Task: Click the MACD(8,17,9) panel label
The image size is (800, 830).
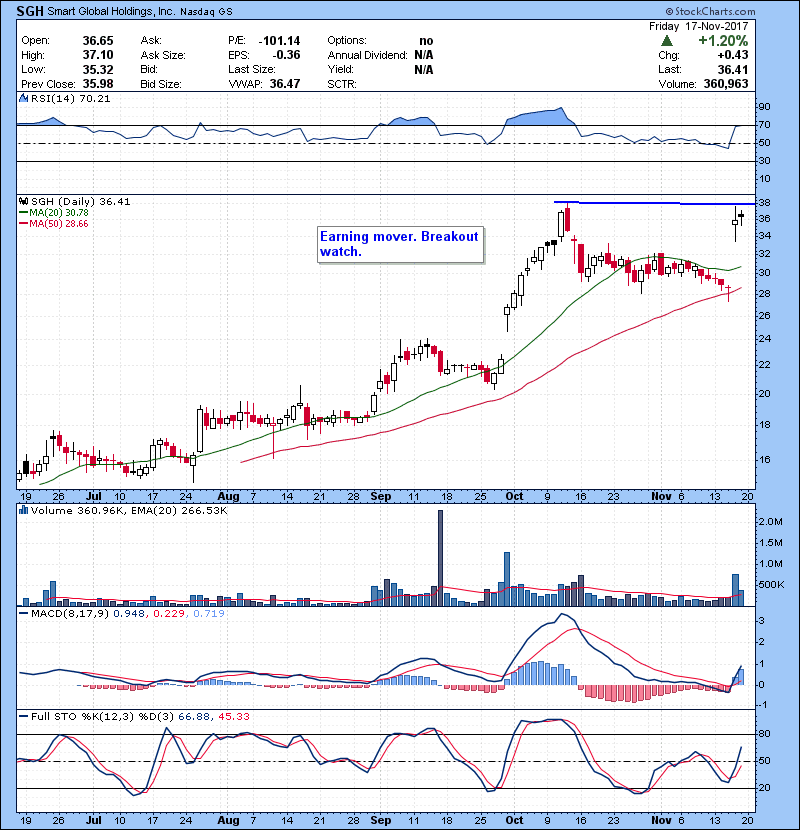Action: click(70, 614)
